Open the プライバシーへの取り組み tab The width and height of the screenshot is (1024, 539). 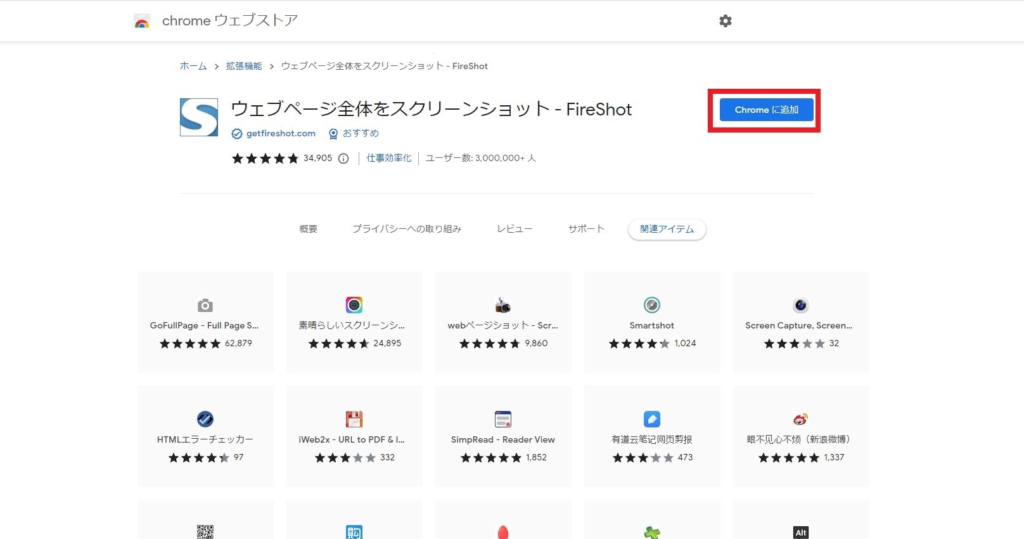pos(407,229)
